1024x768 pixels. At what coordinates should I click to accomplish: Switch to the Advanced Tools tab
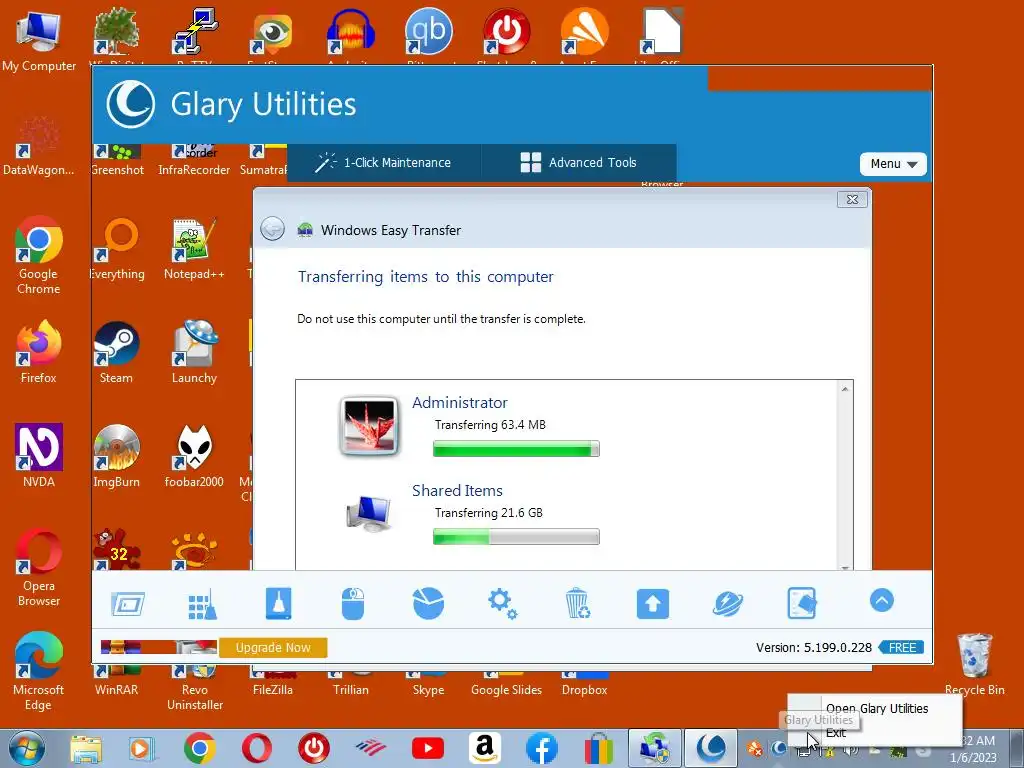(579, 163)
